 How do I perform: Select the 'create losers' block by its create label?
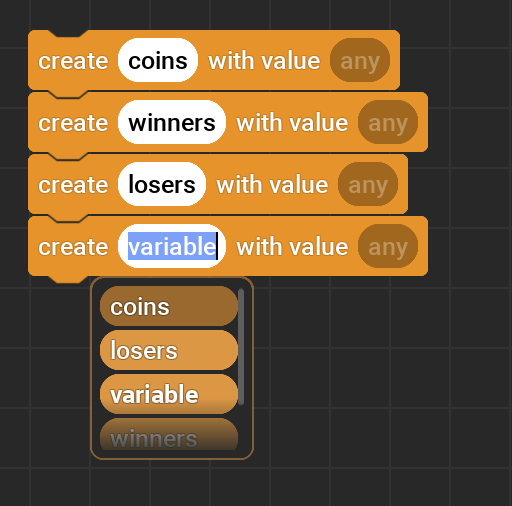tap(73, 185)
